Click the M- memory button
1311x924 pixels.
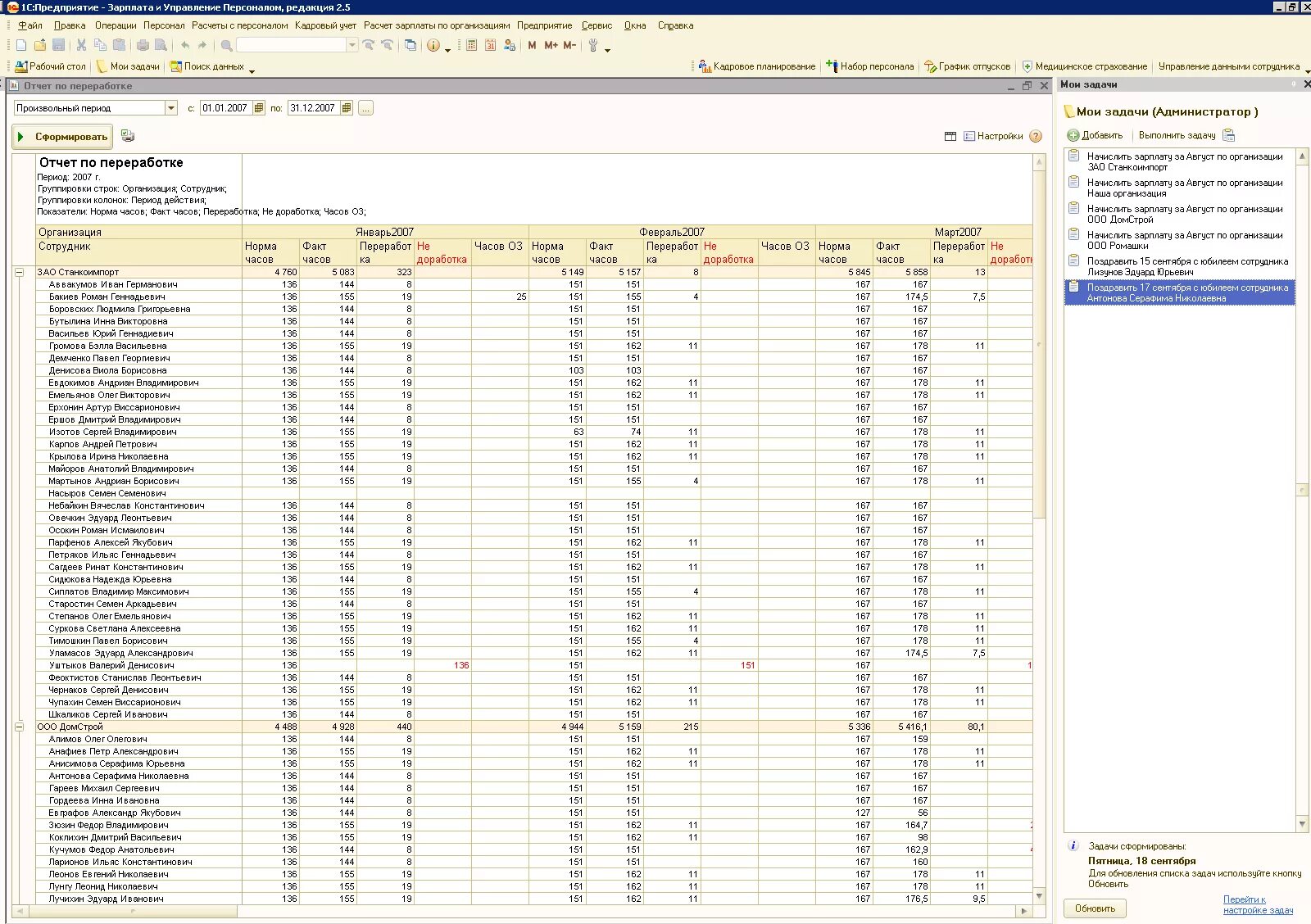pyautogui.click(x=569, y=46)
